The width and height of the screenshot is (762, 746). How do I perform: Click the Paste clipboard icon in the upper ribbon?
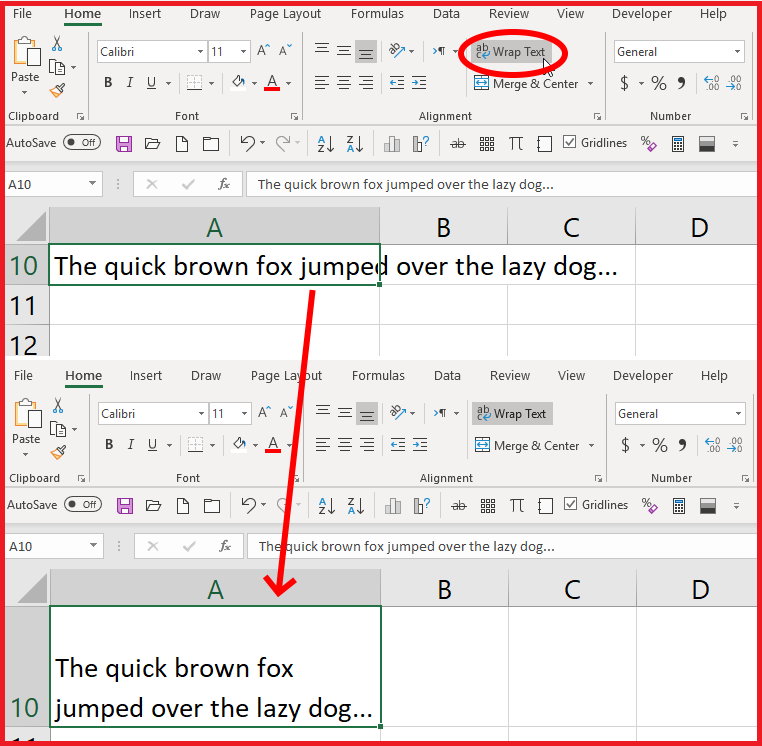point(26,52)
